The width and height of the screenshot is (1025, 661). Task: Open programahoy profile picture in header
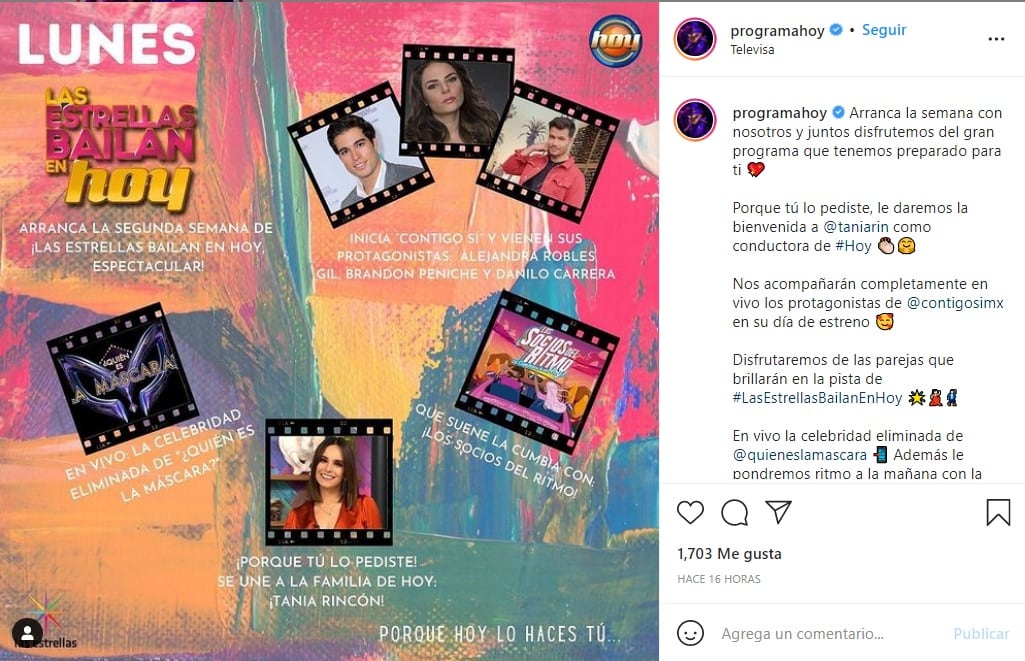tap(695, 39)
